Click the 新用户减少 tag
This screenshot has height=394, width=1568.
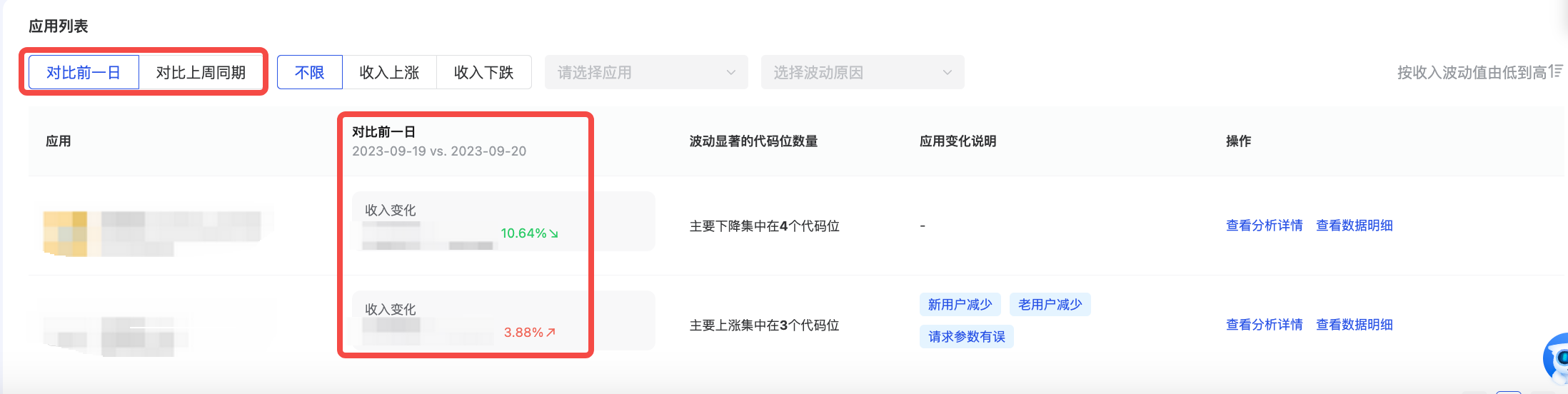pyautogui.click(x=960, y=305)
